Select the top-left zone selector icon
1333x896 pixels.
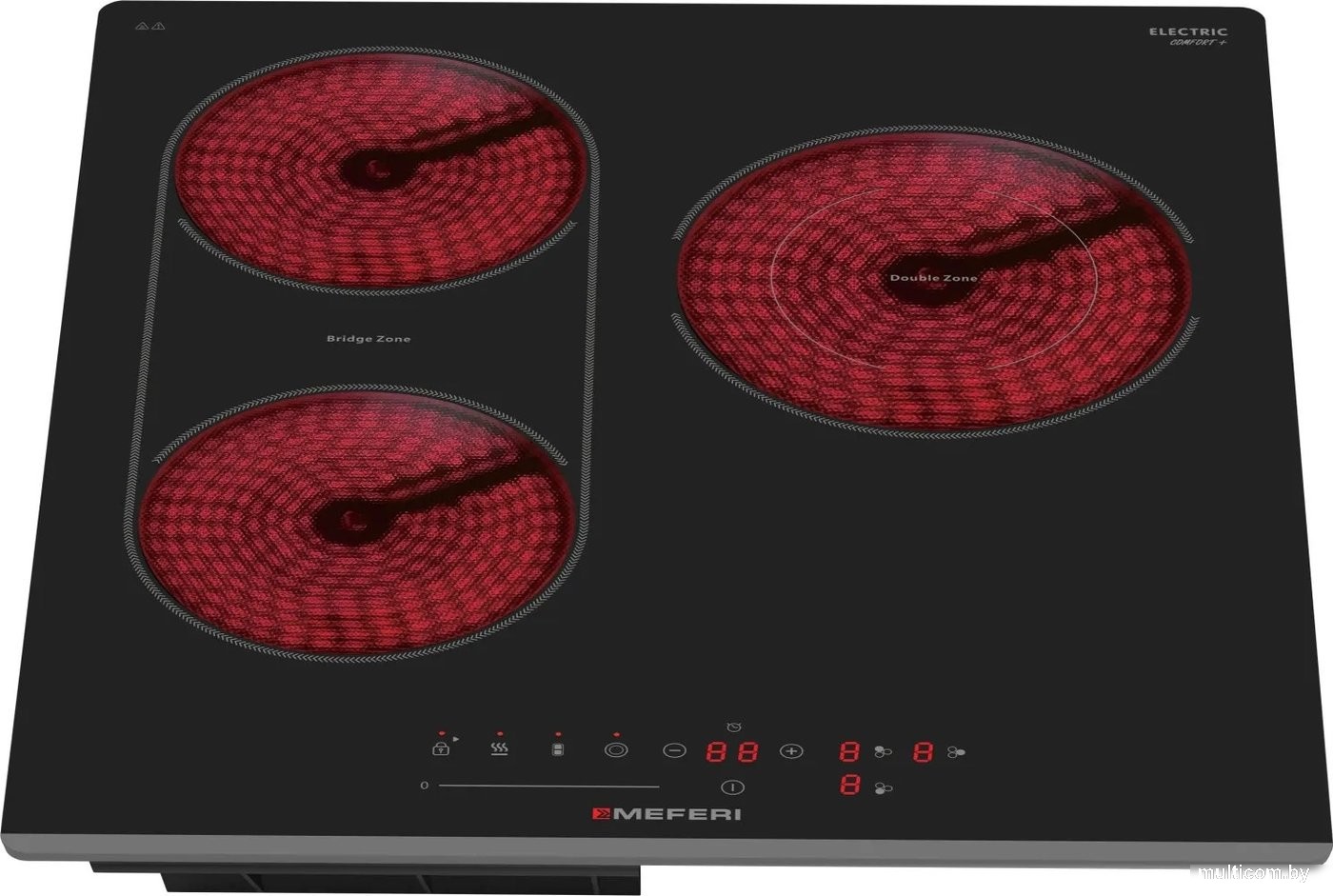pyautogui.click(x=883, y=752)
